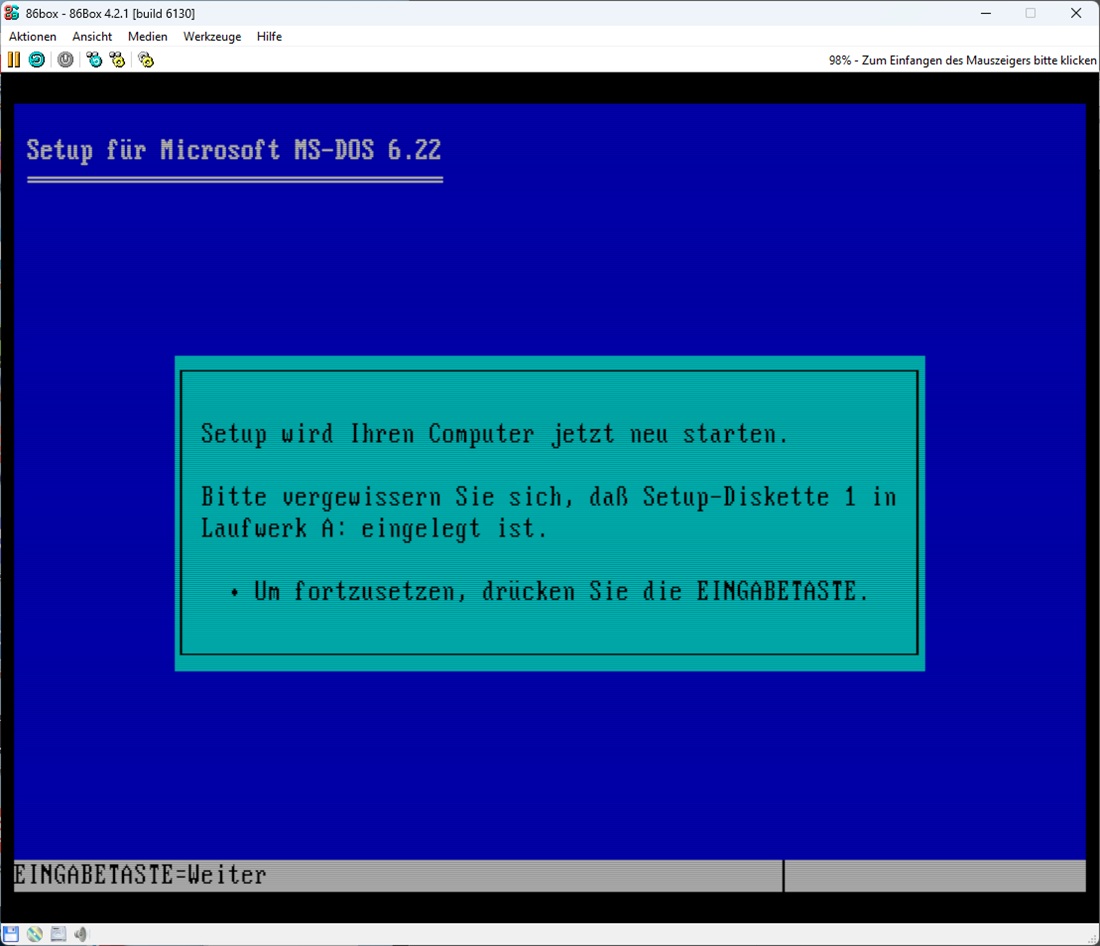
Task: Click the EINGABETASTE=Weiter label in DOS status bar
Action: pyautogui.click(x=141, y=876)
